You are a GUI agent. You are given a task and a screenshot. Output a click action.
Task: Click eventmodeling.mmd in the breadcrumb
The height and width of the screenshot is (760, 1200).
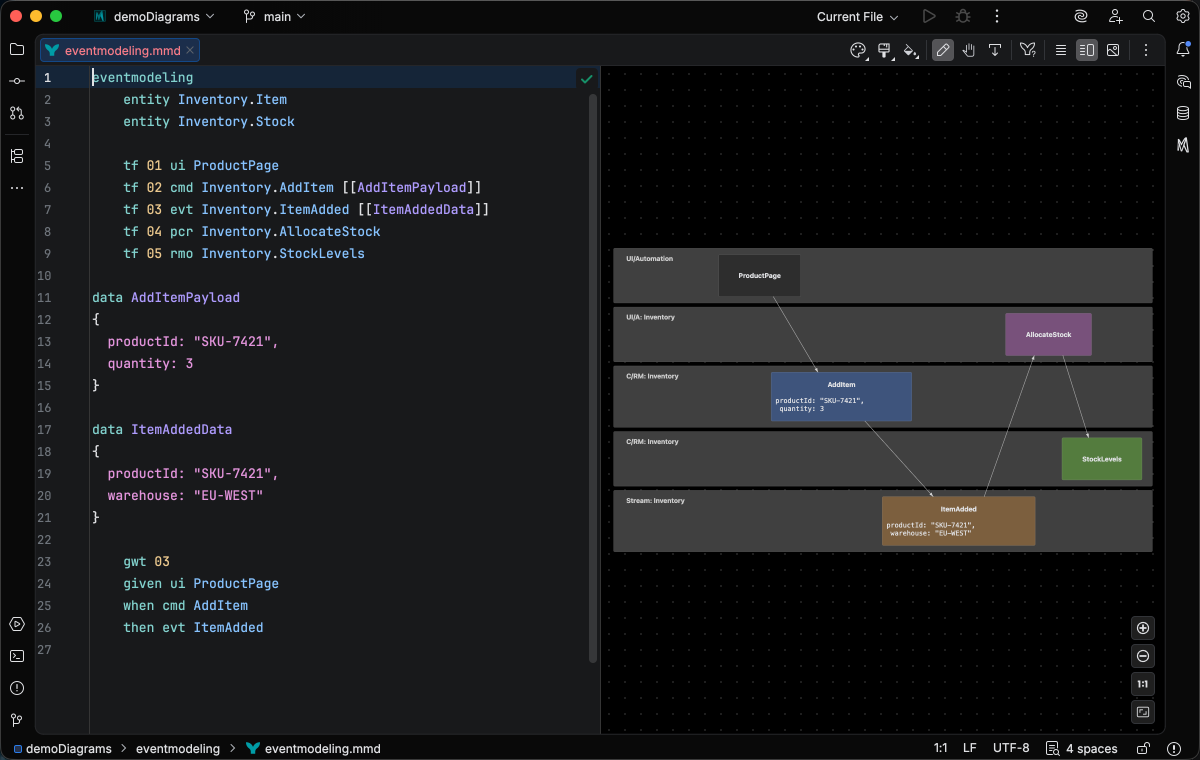[x=313, y=748]
